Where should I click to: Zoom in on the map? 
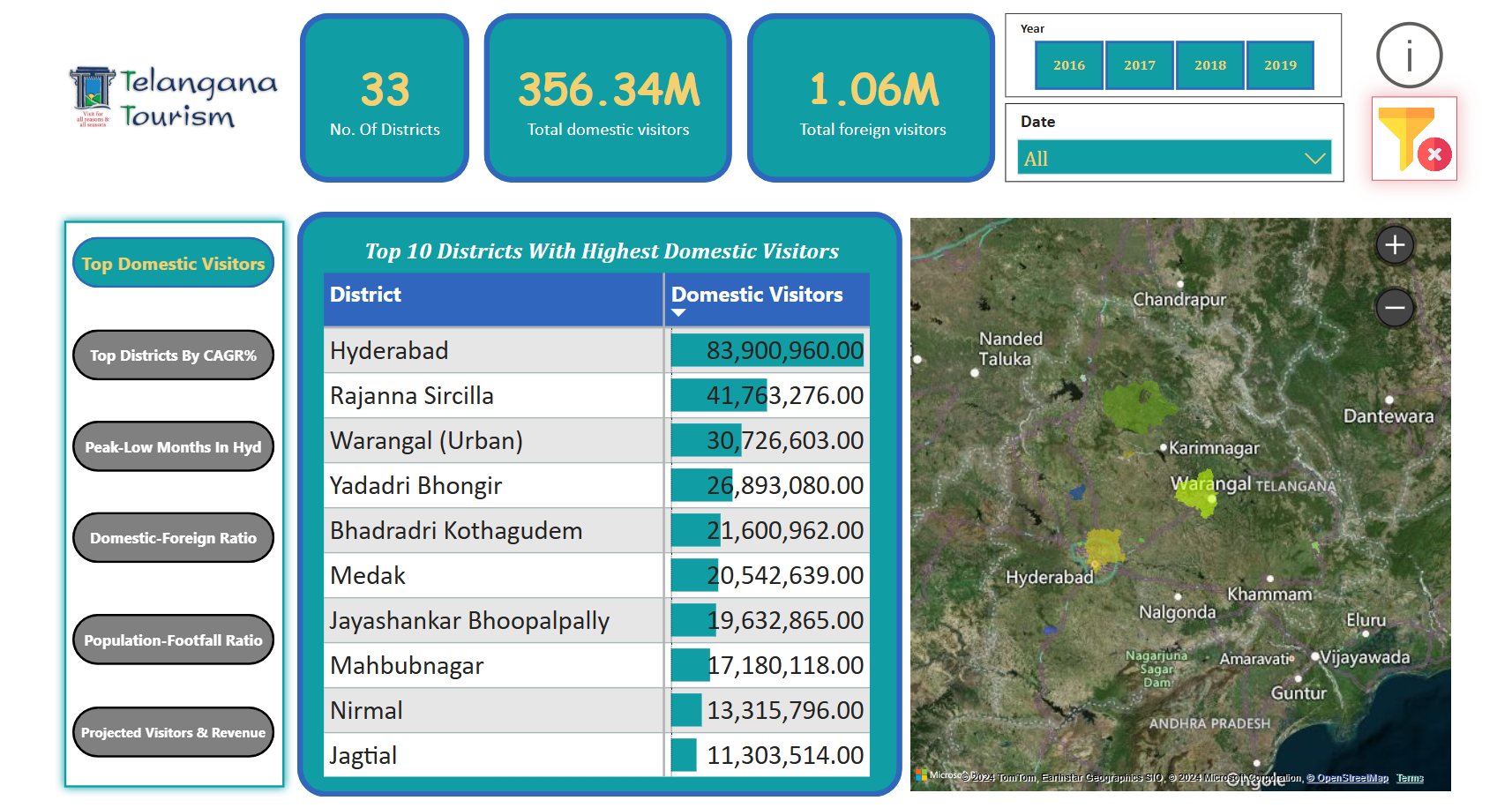(x=1395, y=245)
